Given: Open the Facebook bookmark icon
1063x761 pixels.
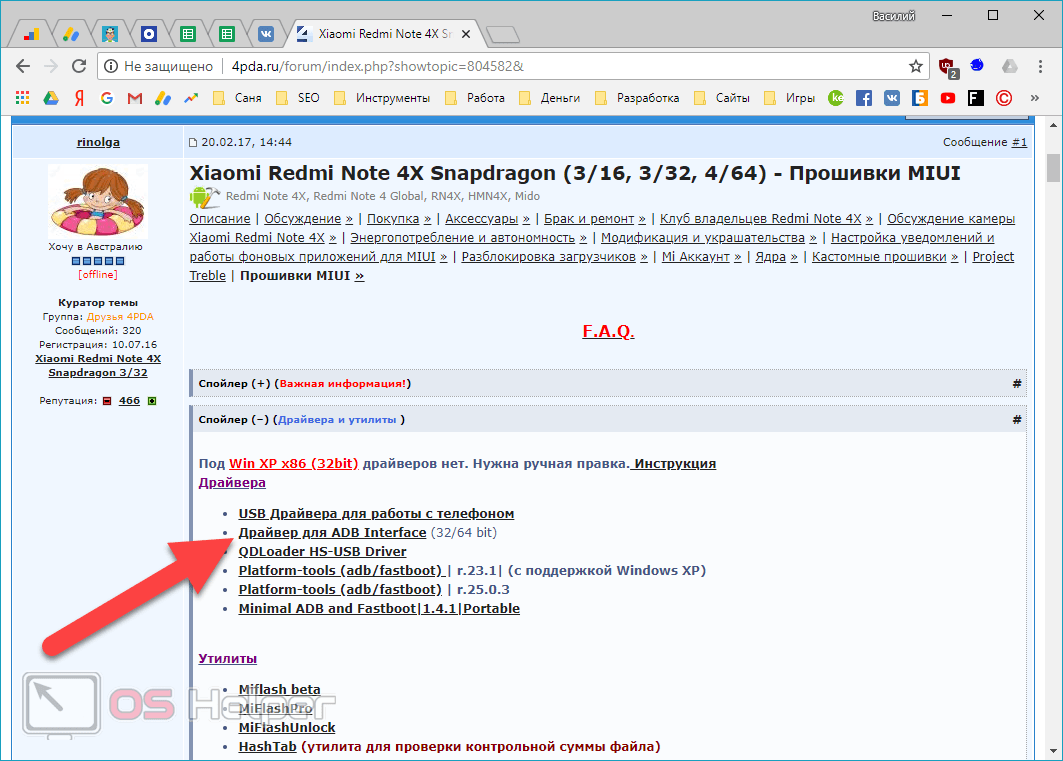Looking at the screenshot, I should (863, 98).
